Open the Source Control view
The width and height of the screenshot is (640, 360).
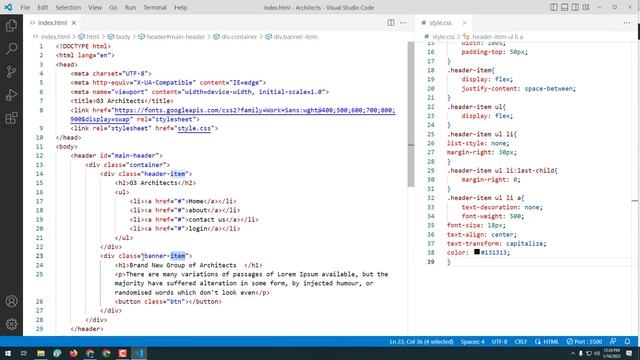point(11,72)
